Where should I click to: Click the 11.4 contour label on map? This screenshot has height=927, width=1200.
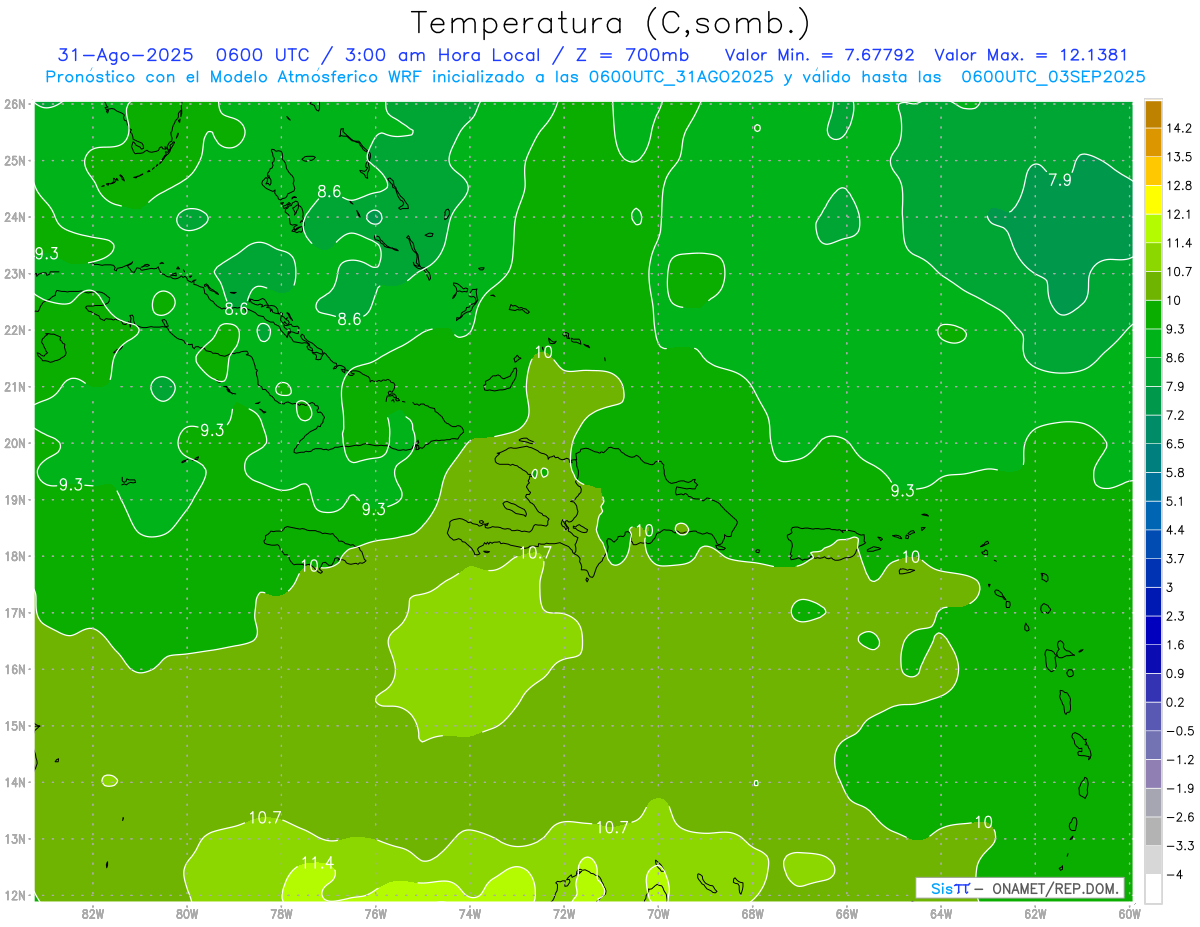317,863
